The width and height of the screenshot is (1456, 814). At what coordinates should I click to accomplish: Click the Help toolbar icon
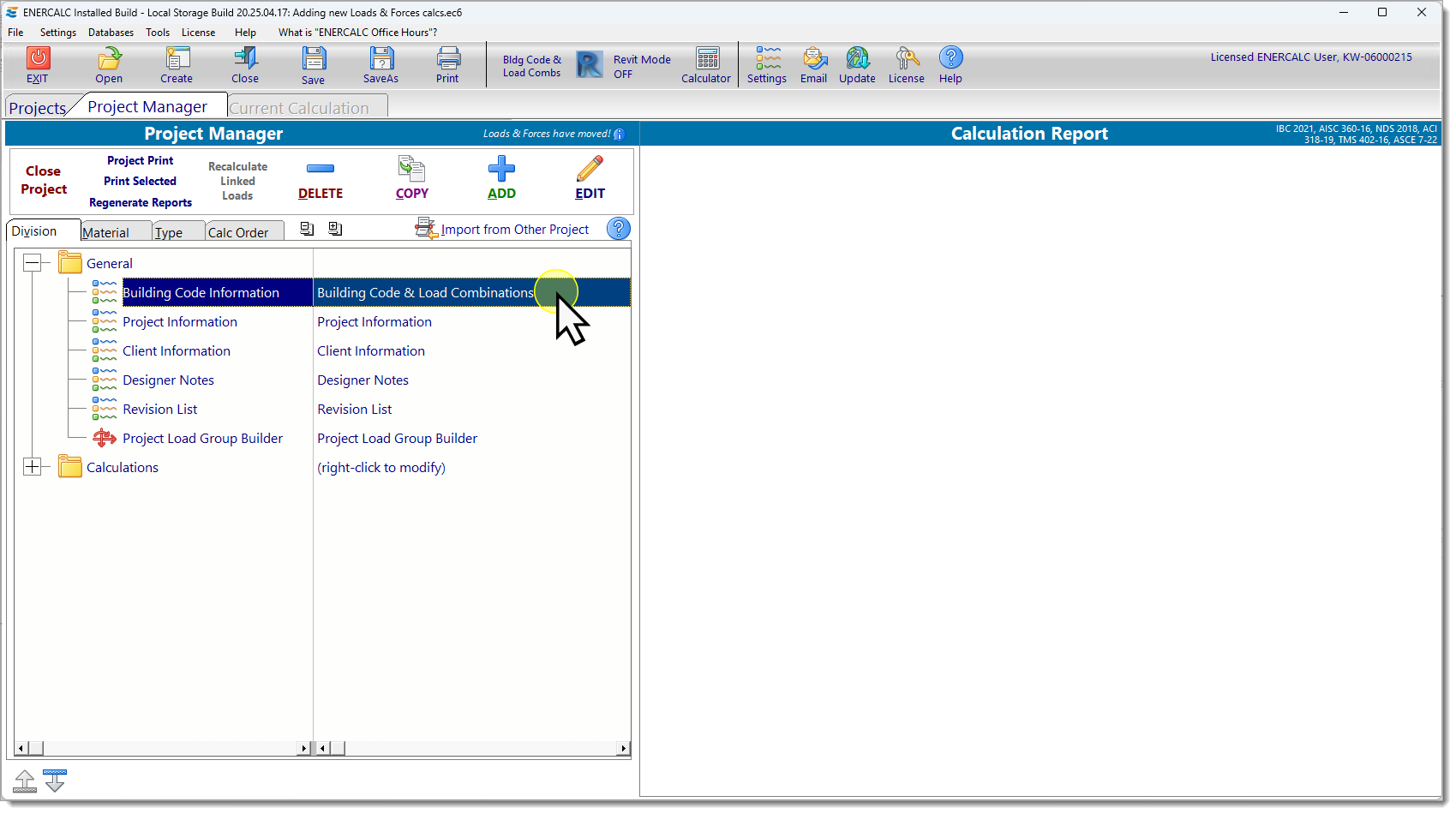[950, 57]
